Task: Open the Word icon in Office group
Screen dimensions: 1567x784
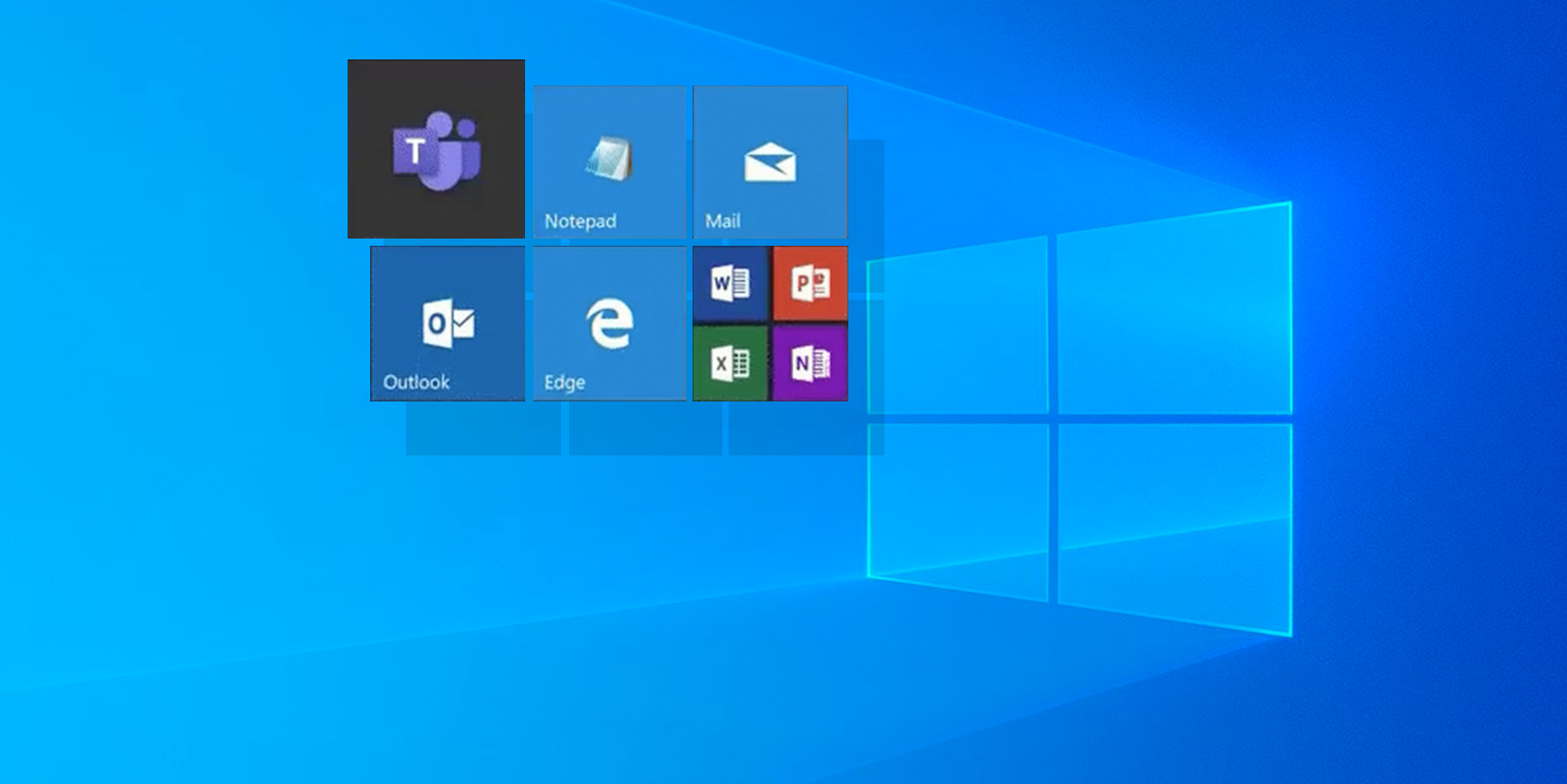Action: click(x=730, y=284)
